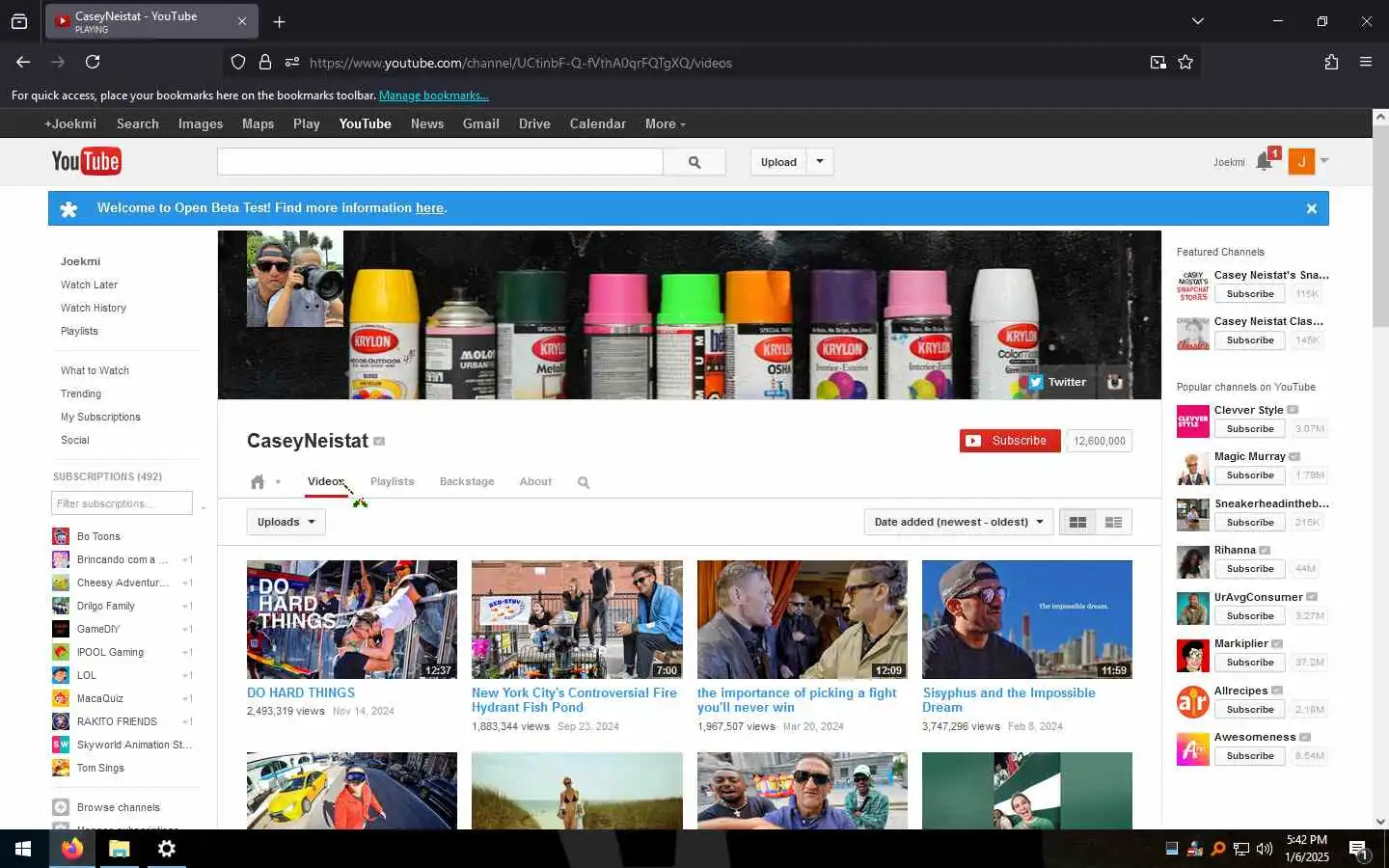Click the Filter subscriptions field
The image size is (1389, 868).
click(x=122, y=503)
